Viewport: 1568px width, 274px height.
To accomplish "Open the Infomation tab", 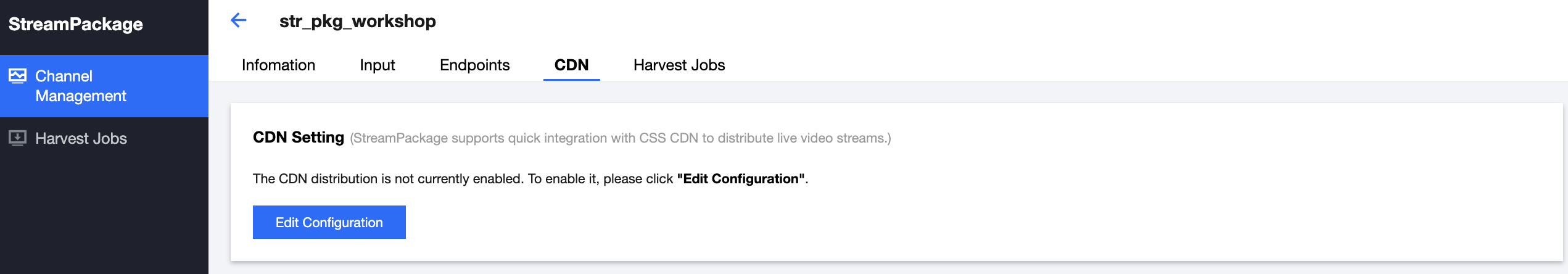I will click(278, 65).
